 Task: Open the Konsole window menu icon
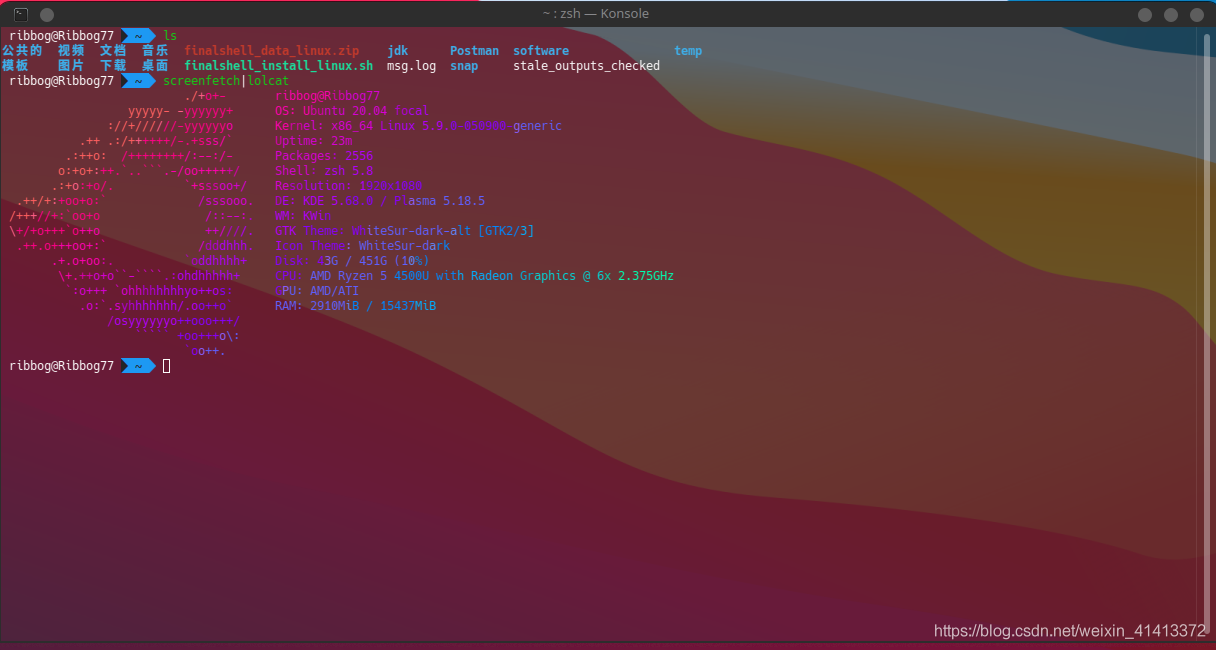[x=21, y=14]
